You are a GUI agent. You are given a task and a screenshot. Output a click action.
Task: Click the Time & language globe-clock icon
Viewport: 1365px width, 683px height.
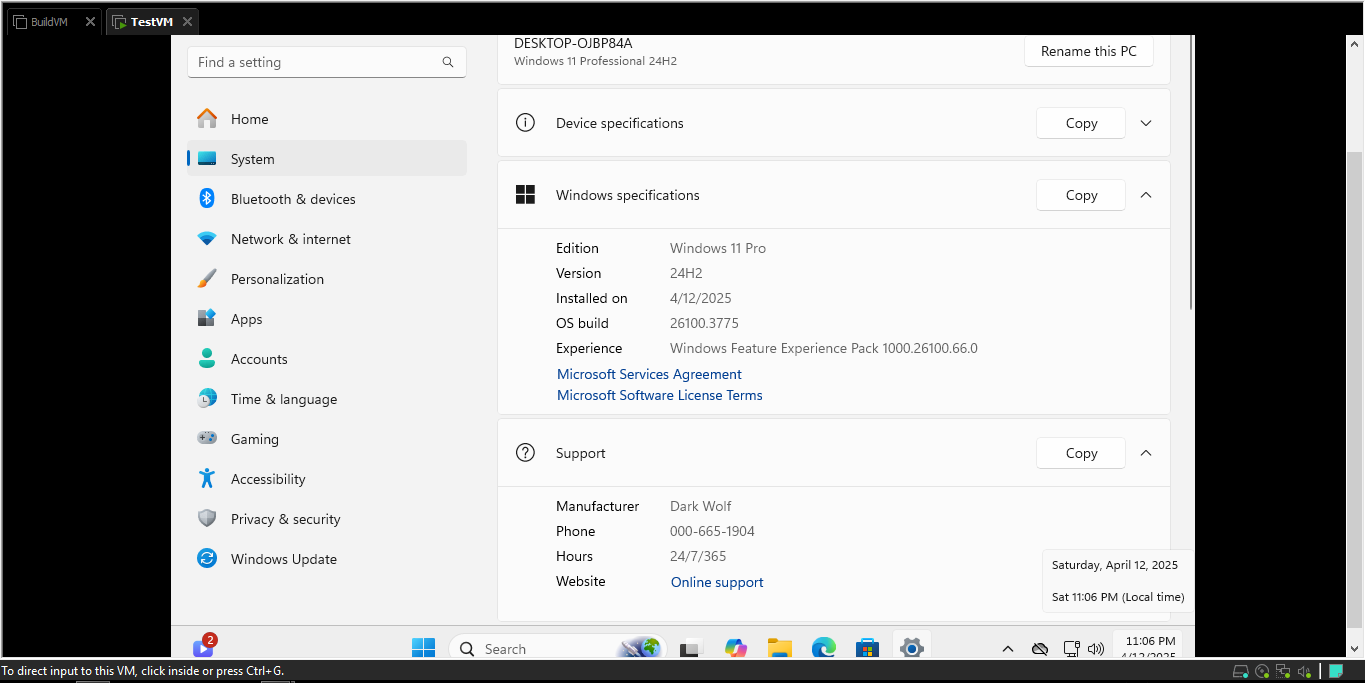tap(207, 399)
